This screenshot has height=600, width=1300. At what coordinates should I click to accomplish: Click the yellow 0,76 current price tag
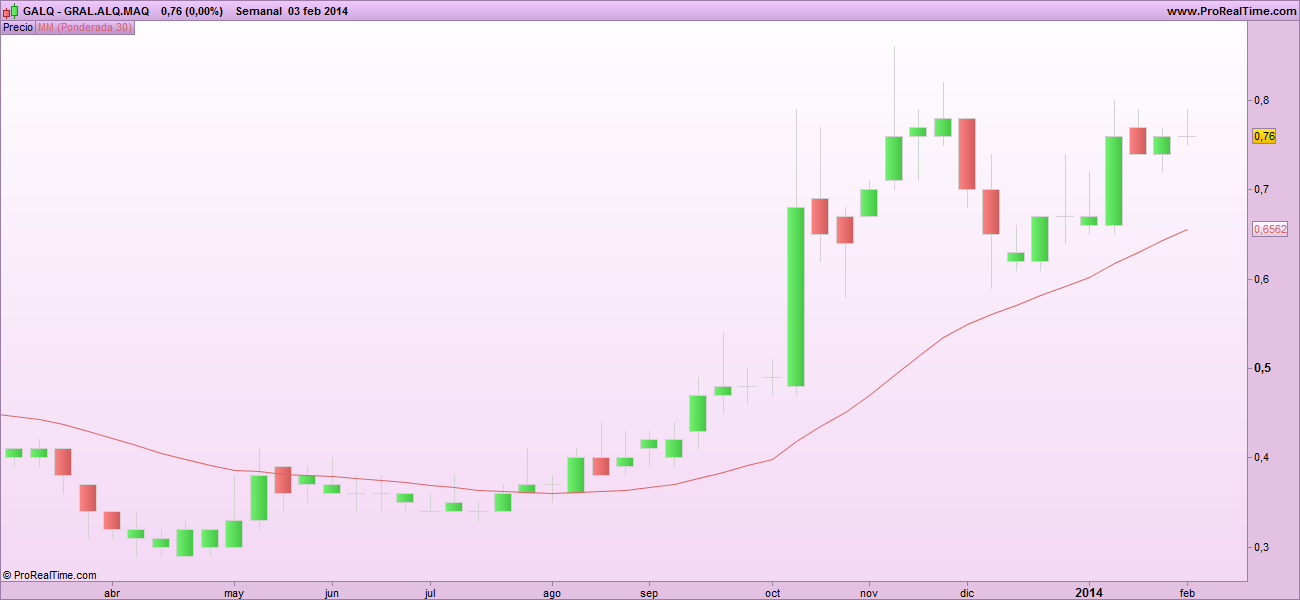pyautogui.click(x=1264, y=136)
